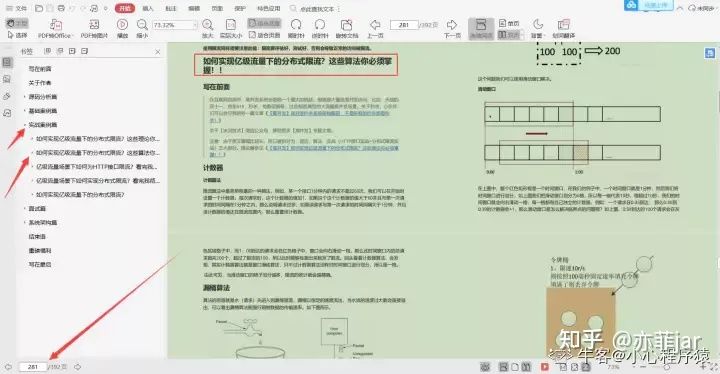This screenshot has width=720, height=374.
Task: Activate the 选择 selection tool
Action: [x=17, y=35]
